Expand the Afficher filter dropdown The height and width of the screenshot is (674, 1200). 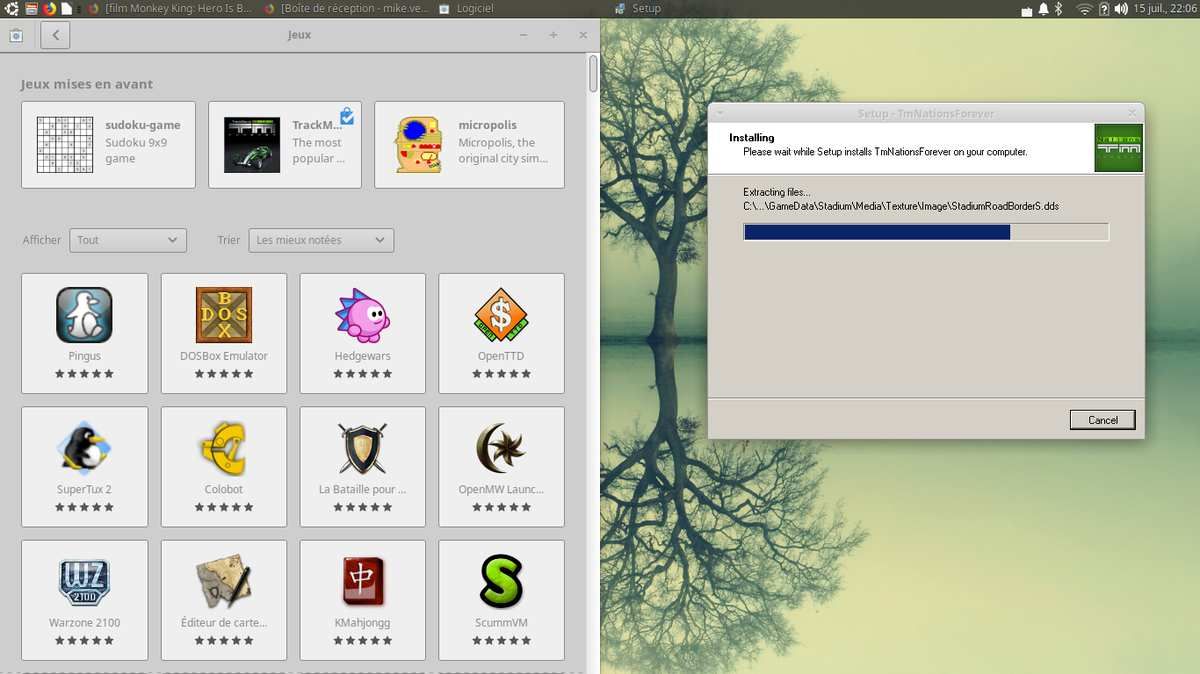coord(128,240)
